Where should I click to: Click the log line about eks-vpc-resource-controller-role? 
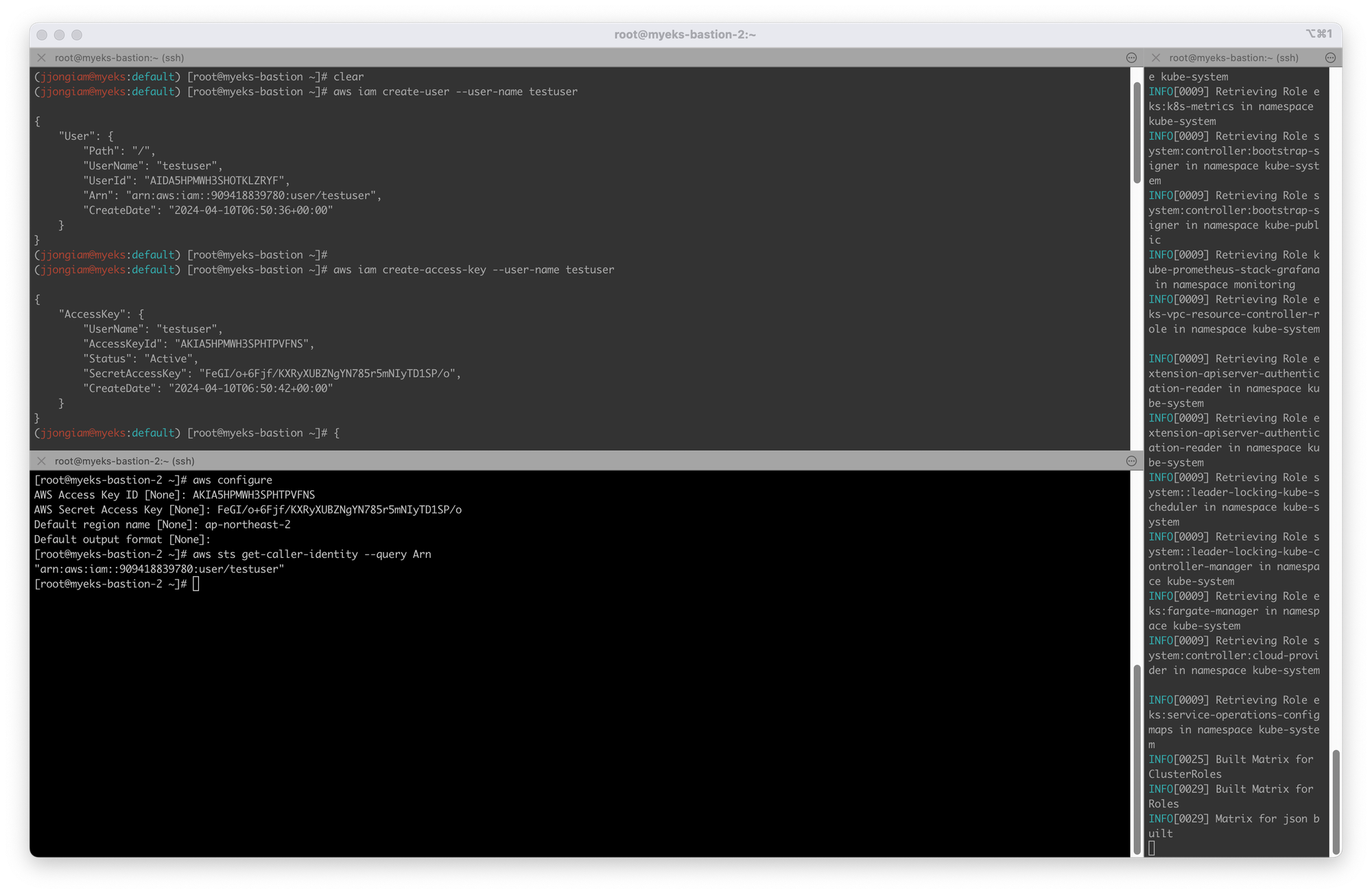[x=1233, y=314]
